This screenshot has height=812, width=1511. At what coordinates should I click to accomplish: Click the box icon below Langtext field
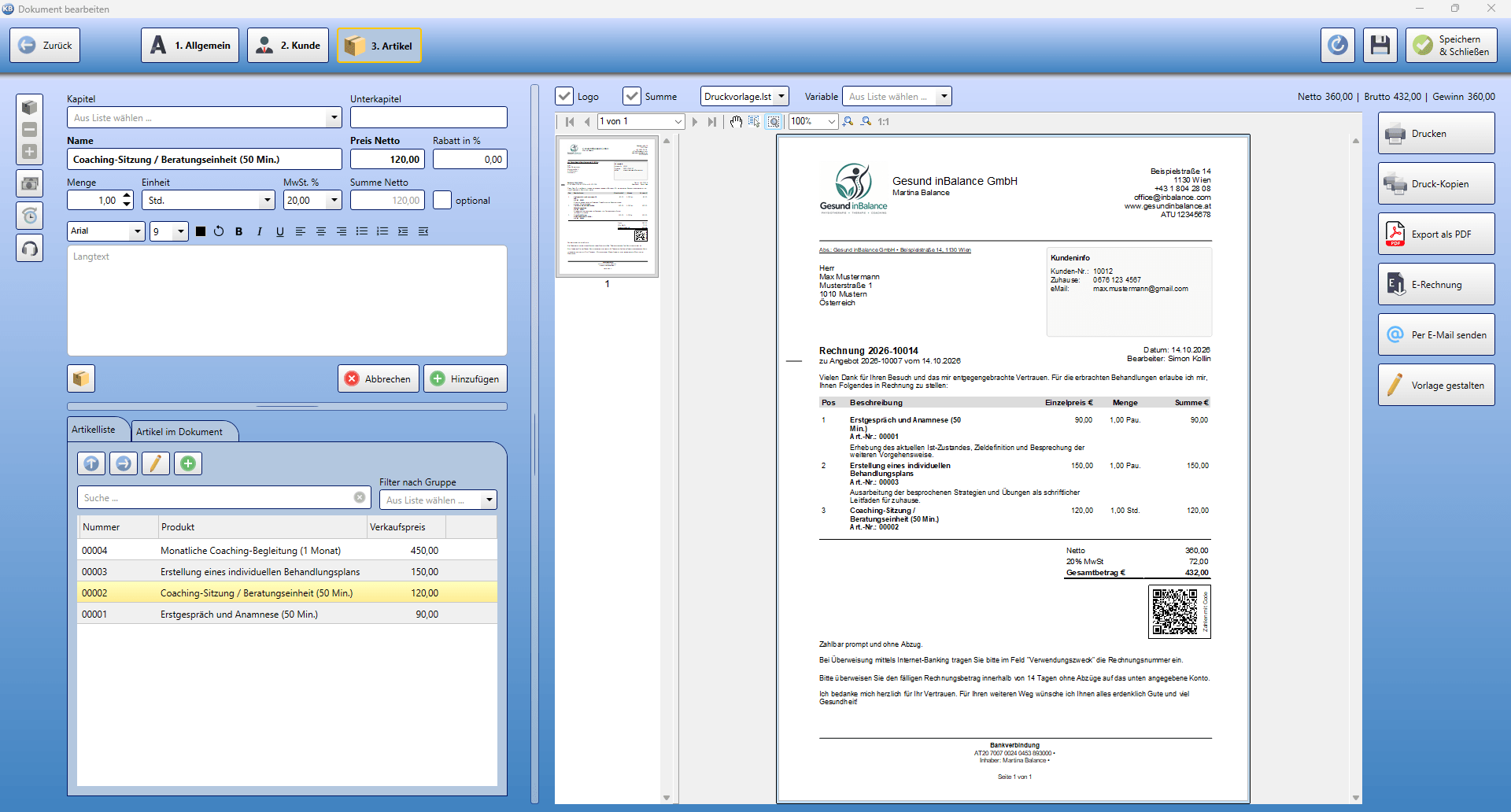(81, 378)
